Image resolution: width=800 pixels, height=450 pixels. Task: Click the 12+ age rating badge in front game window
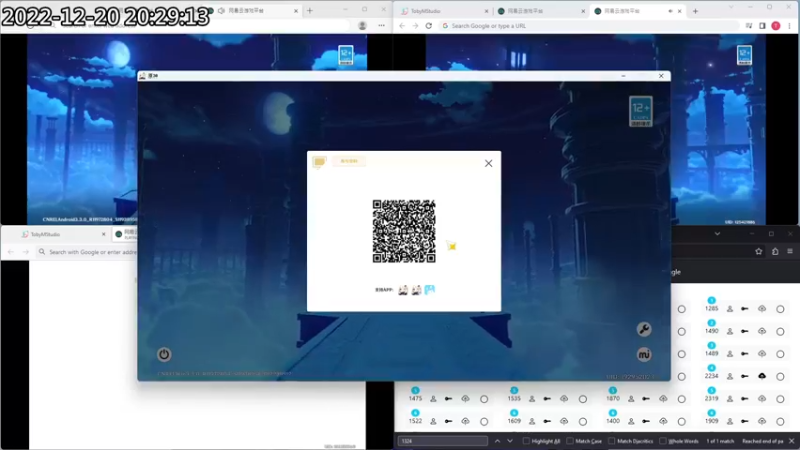pos(641,111)
